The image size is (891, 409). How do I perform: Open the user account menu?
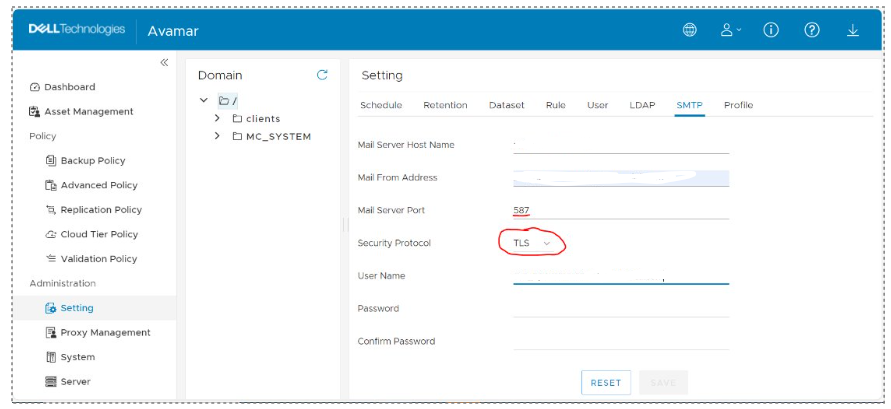[731, 30]
